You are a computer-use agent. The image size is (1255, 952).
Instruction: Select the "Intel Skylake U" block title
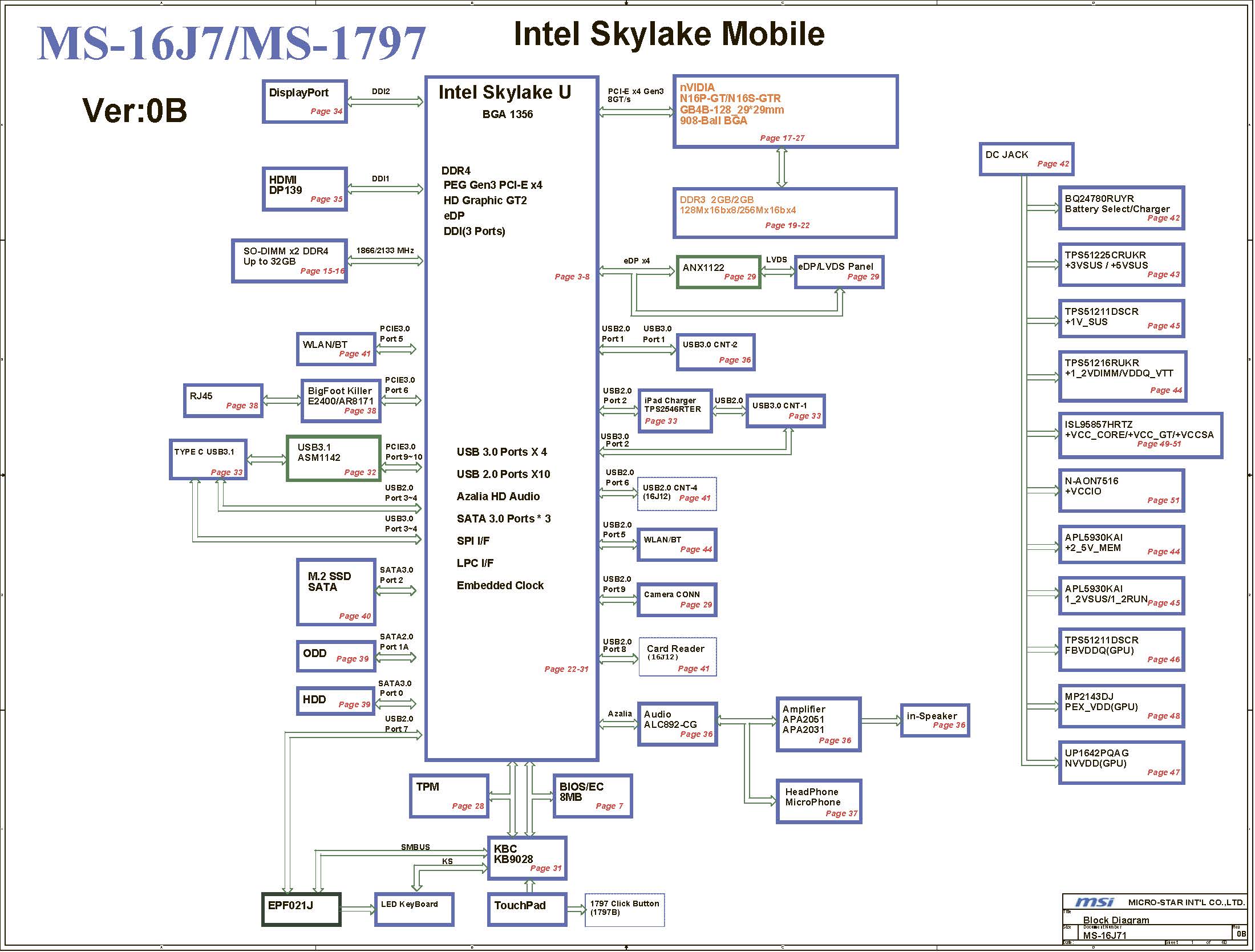click(x=505, y=92)
